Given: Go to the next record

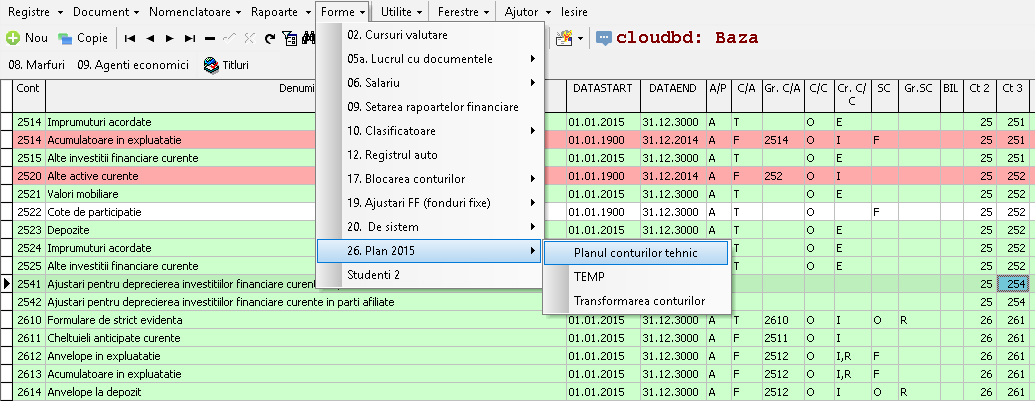Looking at the screenshot, I should 170,38.
